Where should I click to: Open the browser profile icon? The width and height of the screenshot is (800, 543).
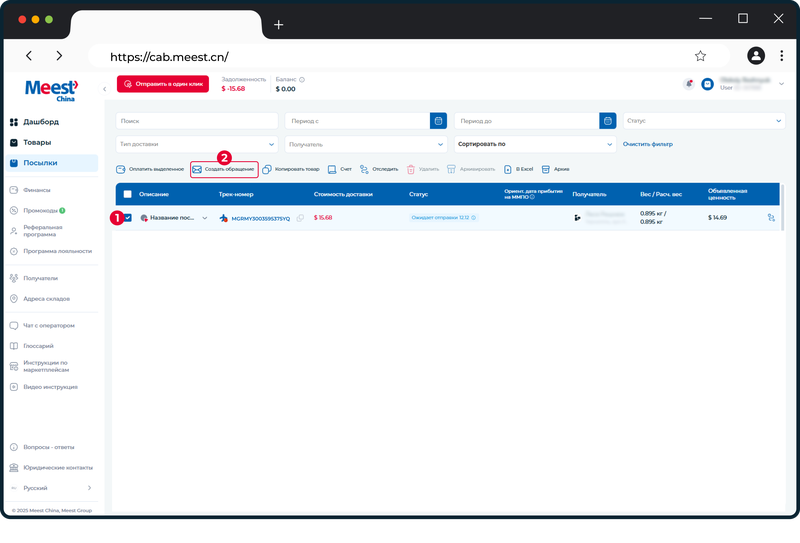click(x=756, y=56)
